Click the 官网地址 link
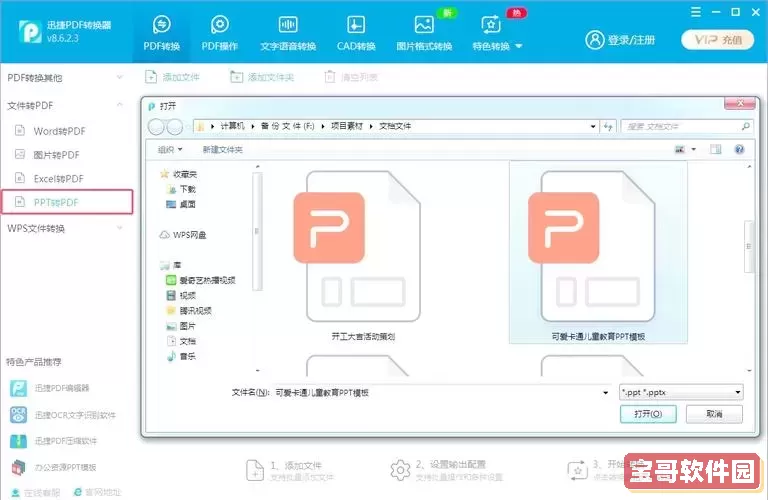The height and width of the screenshot is (500, 768). tap(97, 492)
